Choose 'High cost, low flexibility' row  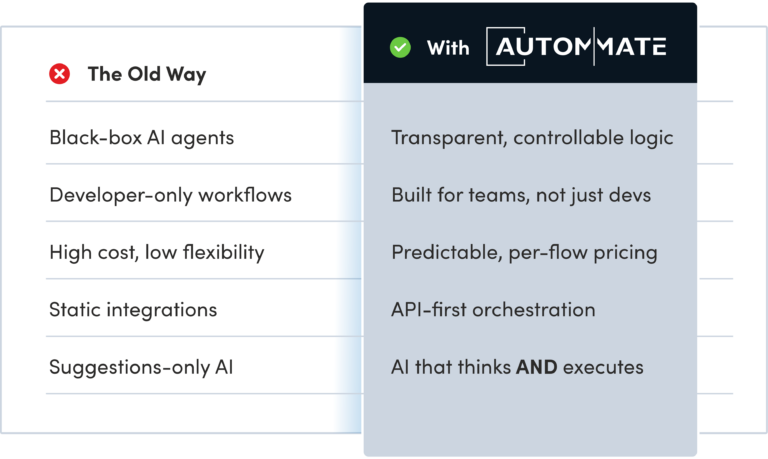(x=156, y=252)
